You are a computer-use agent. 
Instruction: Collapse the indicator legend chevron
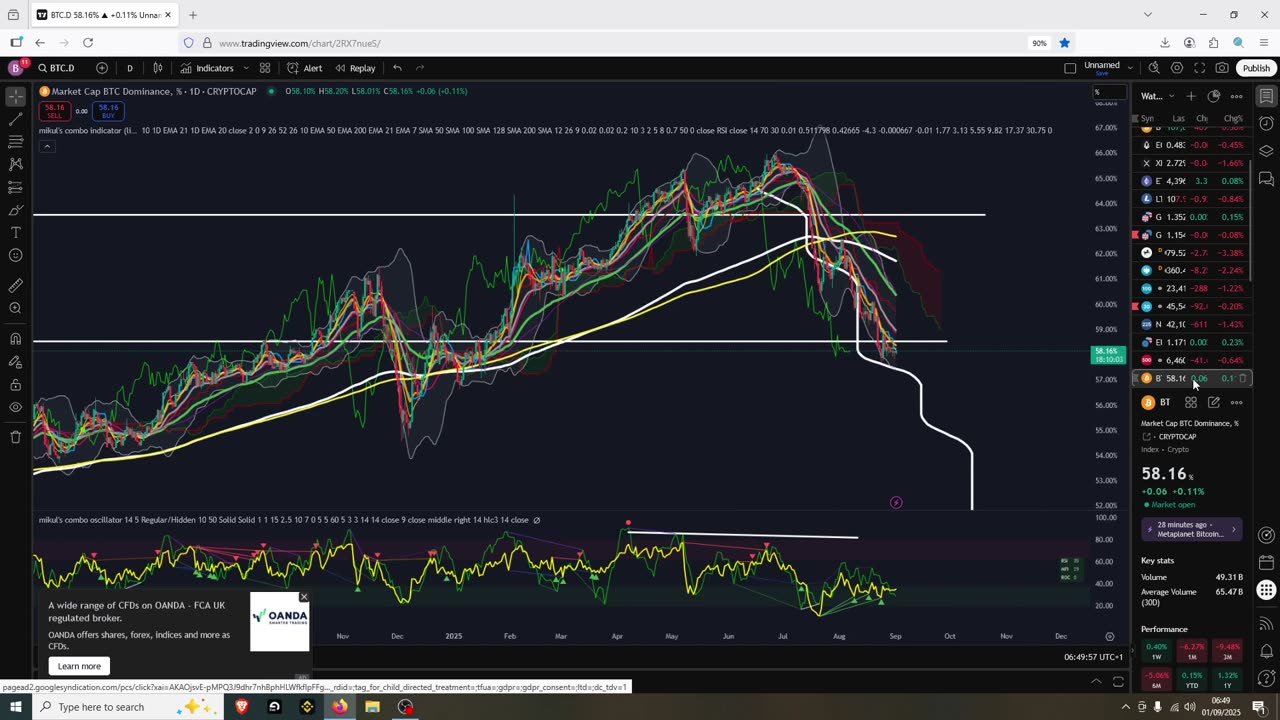pos(46,146)
